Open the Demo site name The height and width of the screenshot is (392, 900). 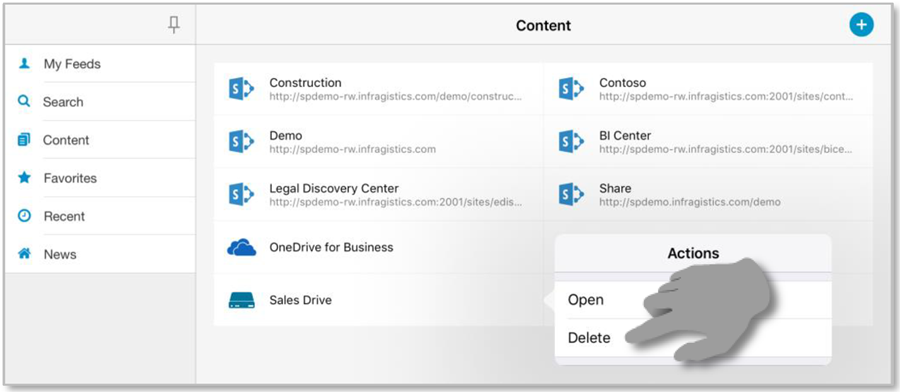coord(286,135)
